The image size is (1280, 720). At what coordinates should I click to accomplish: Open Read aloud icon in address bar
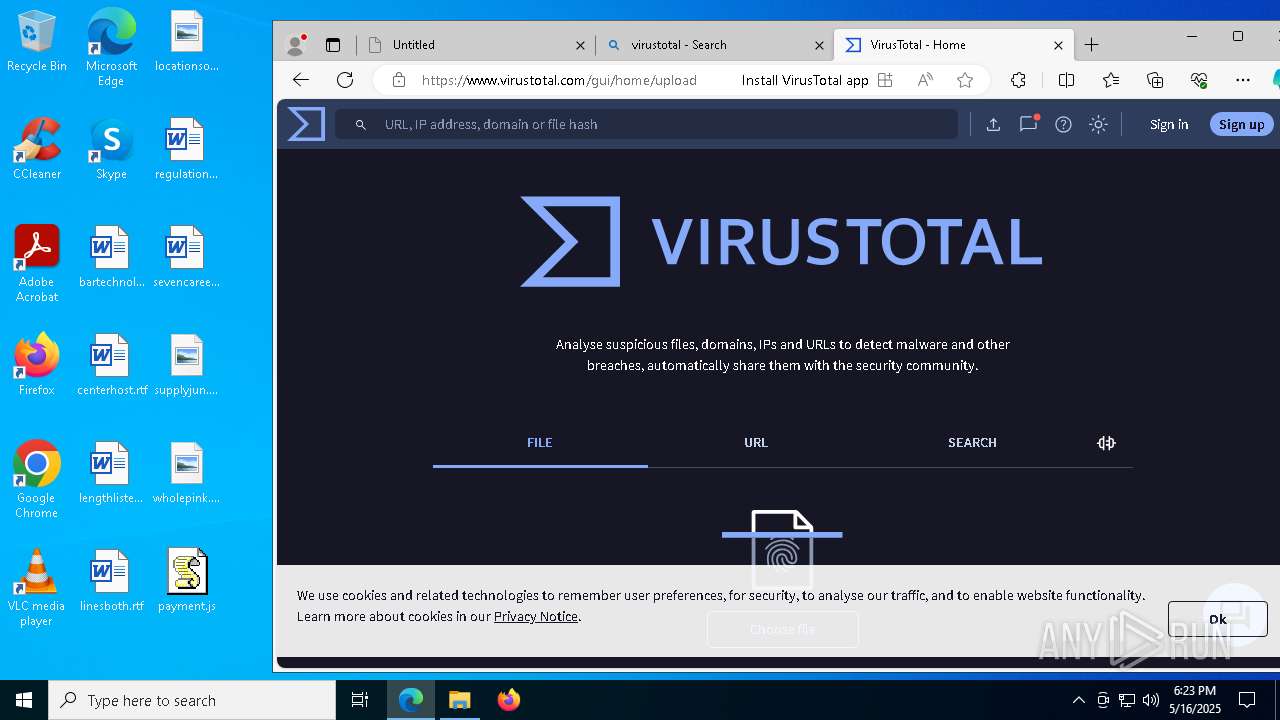(925, 80)
